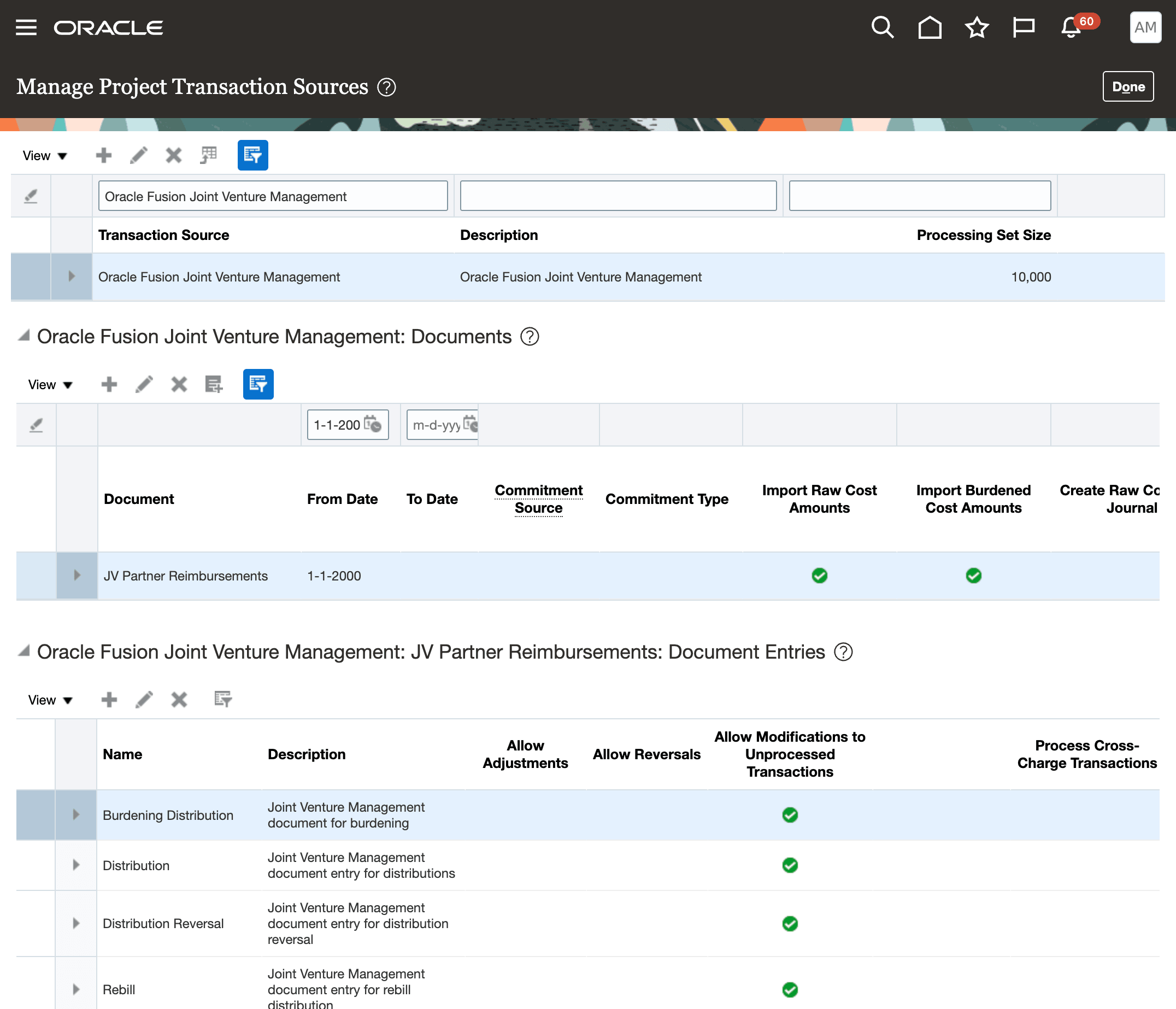Collapse the Documents section
This screenshot has height=1009, width=1176.
[x=24, y=336]
